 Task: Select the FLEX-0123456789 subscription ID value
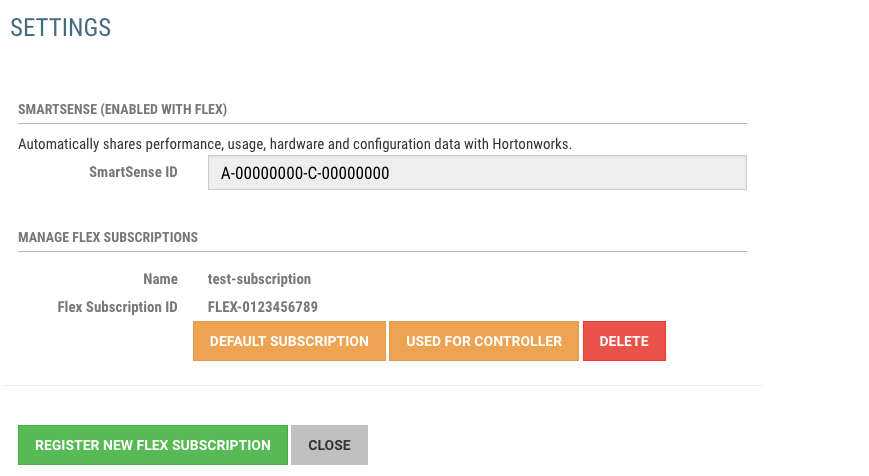coord(263,307)
